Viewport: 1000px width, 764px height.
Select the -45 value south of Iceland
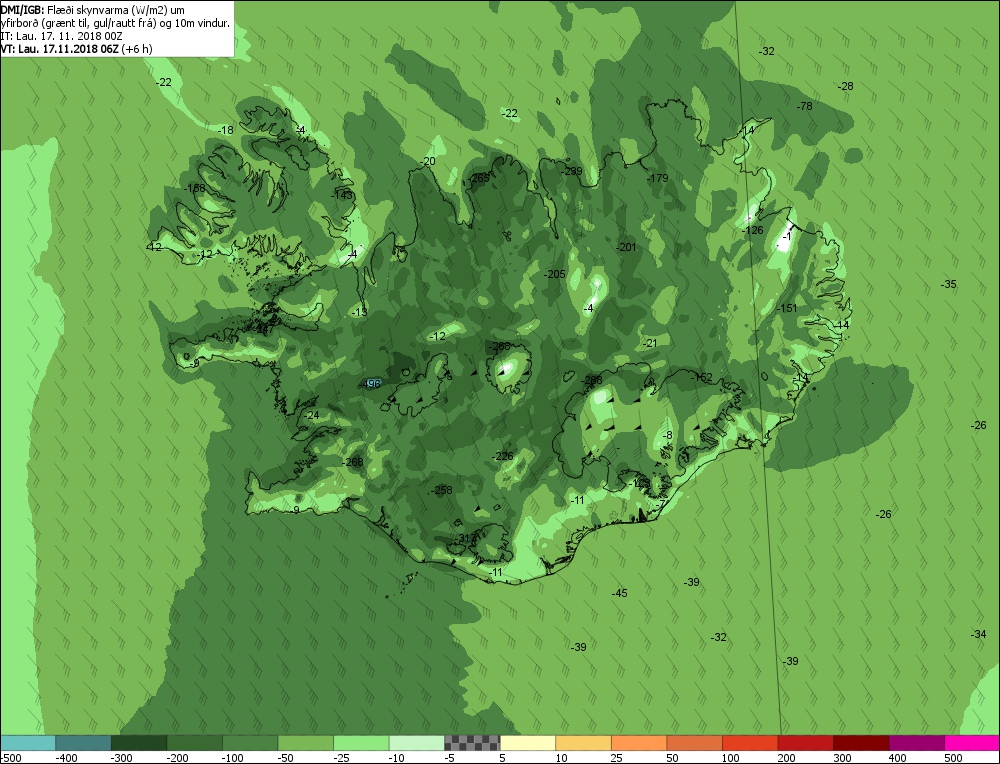pos(620,593)
